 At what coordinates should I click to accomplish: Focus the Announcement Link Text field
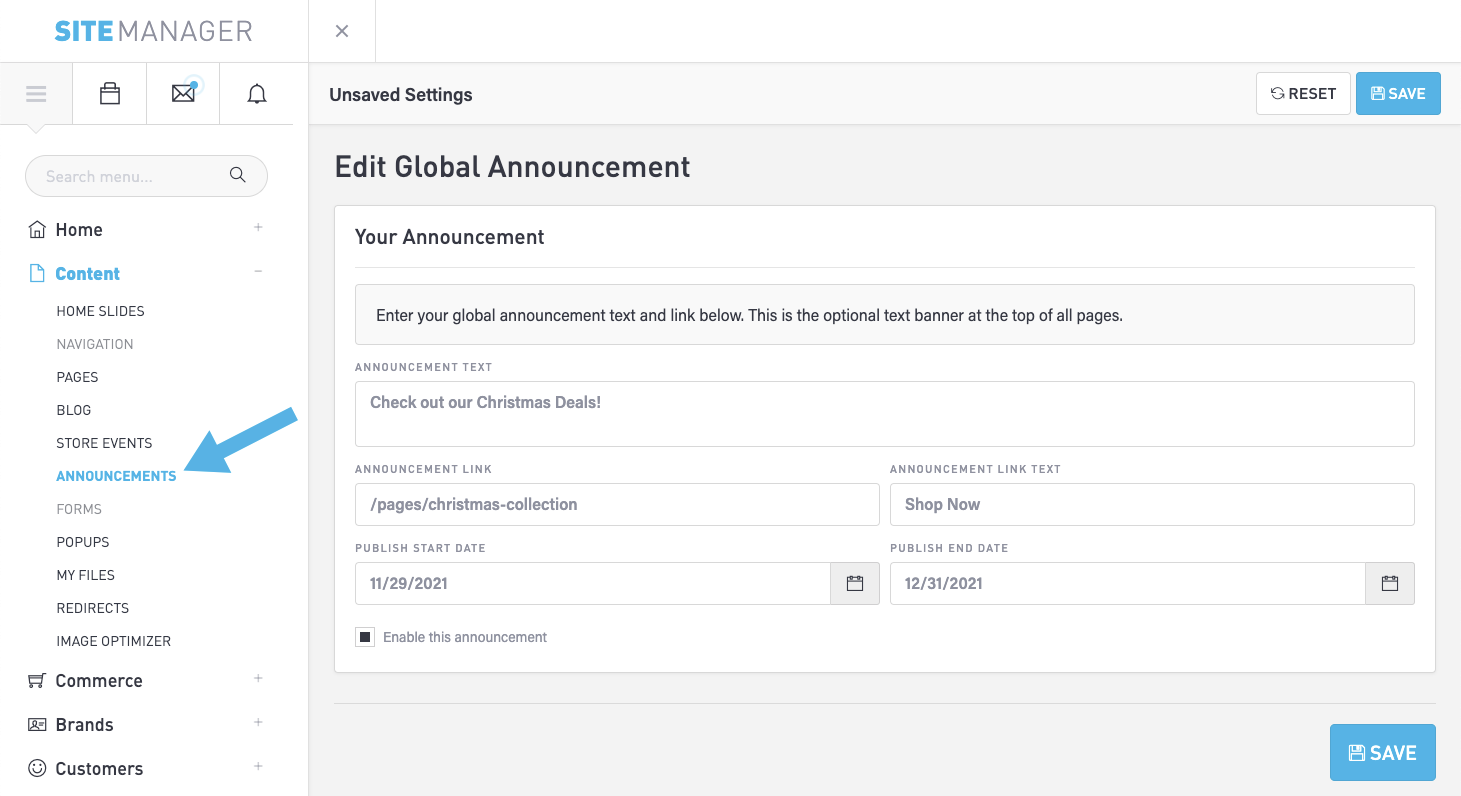[x=1151, y=505]
